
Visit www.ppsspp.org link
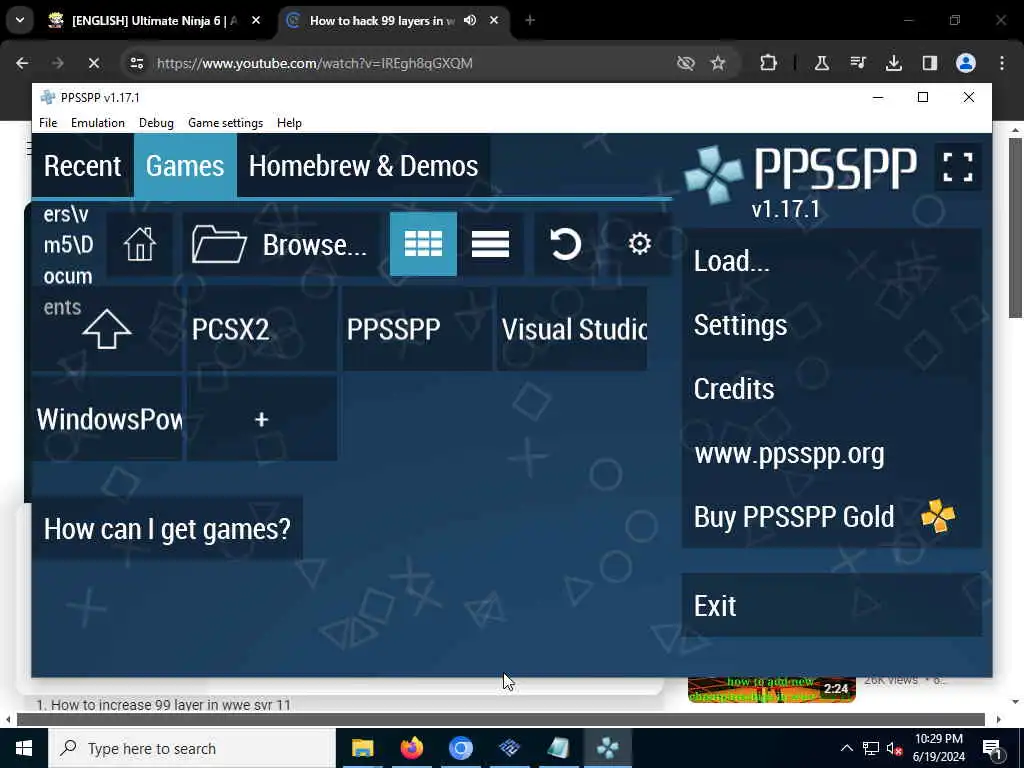point(831,453)
